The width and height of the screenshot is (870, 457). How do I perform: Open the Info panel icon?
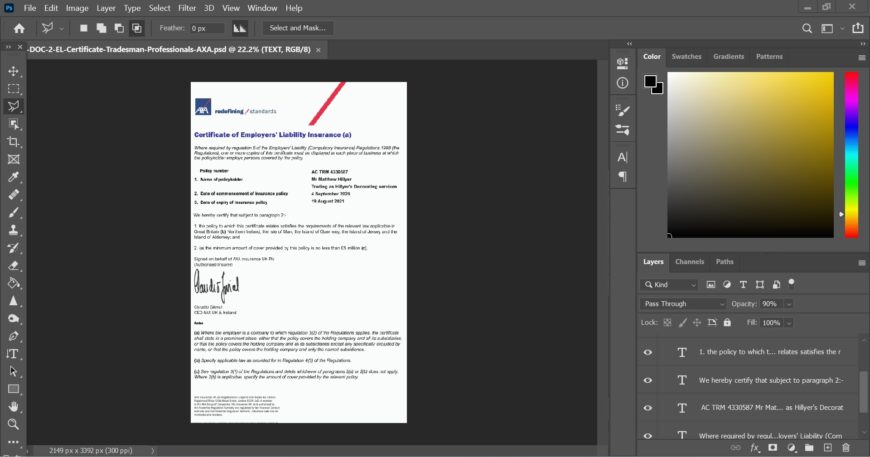click(623, 83)
